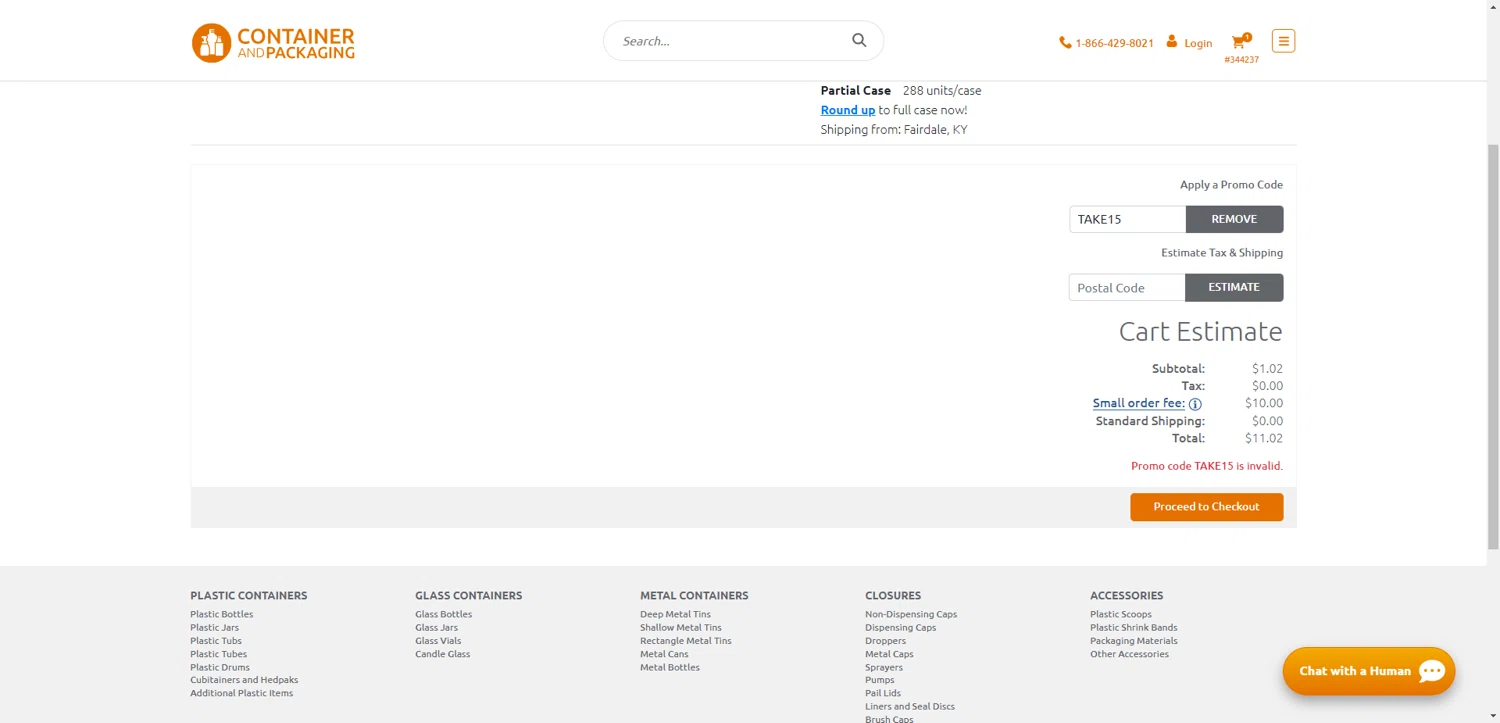Open Liners and Seal Discs link

click(x=910, y=706)
